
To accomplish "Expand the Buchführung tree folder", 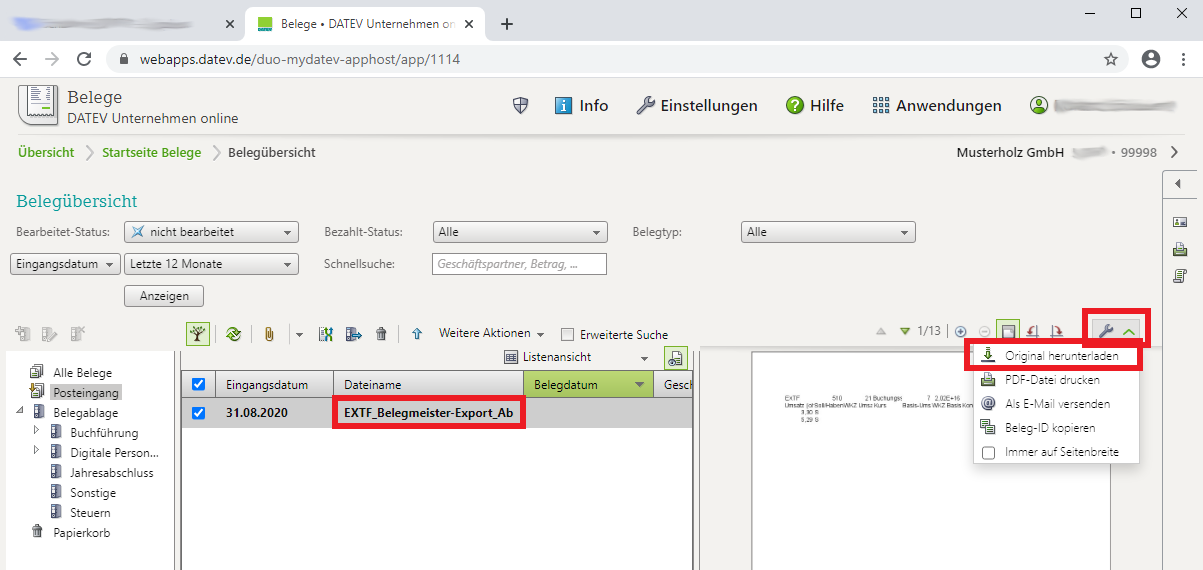I will 37,432.
